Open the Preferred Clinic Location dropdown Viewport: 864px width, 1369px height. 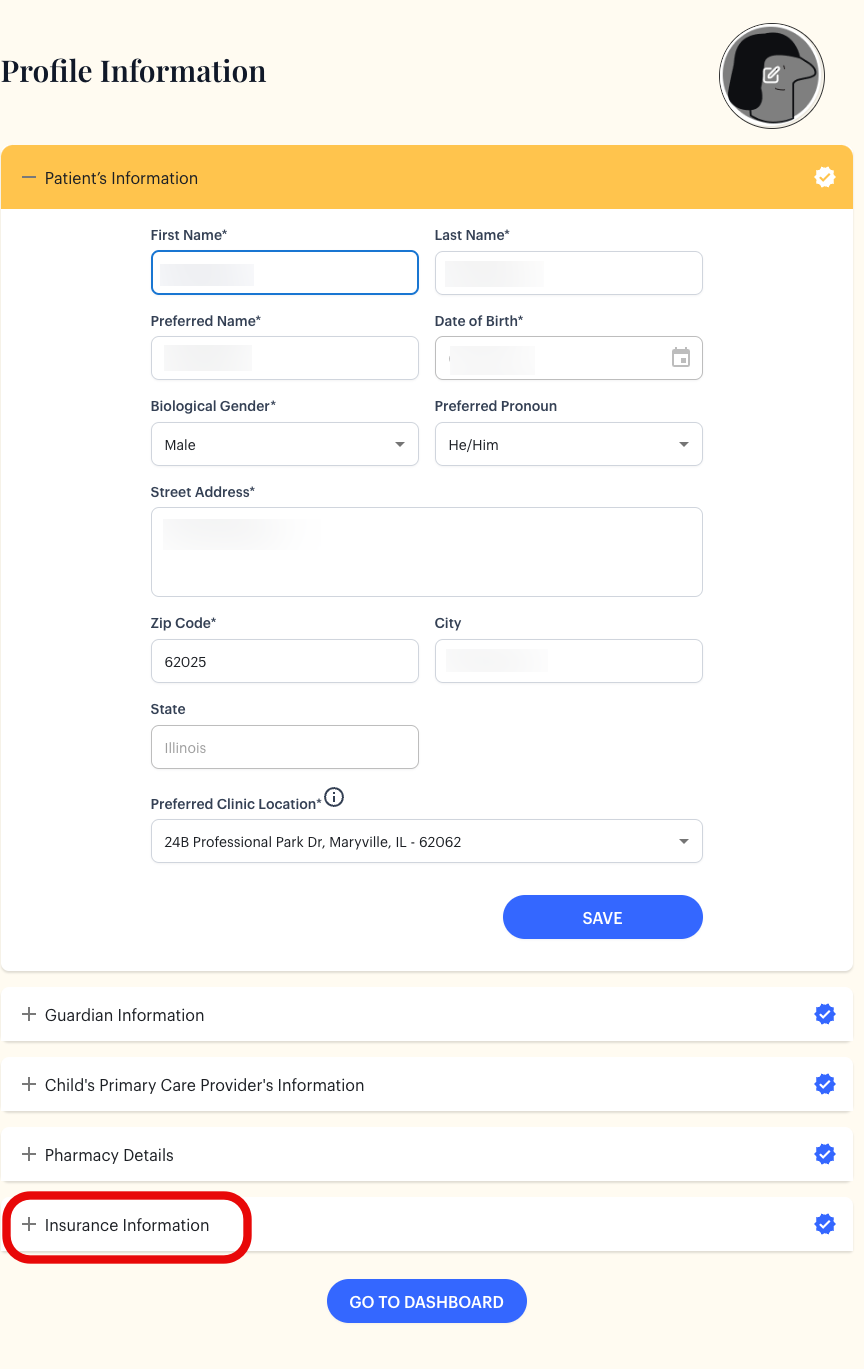coord(427,842)
